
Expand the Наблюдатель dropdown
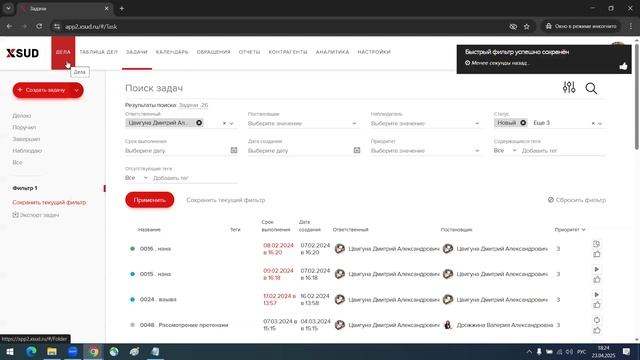coord(477,123)
